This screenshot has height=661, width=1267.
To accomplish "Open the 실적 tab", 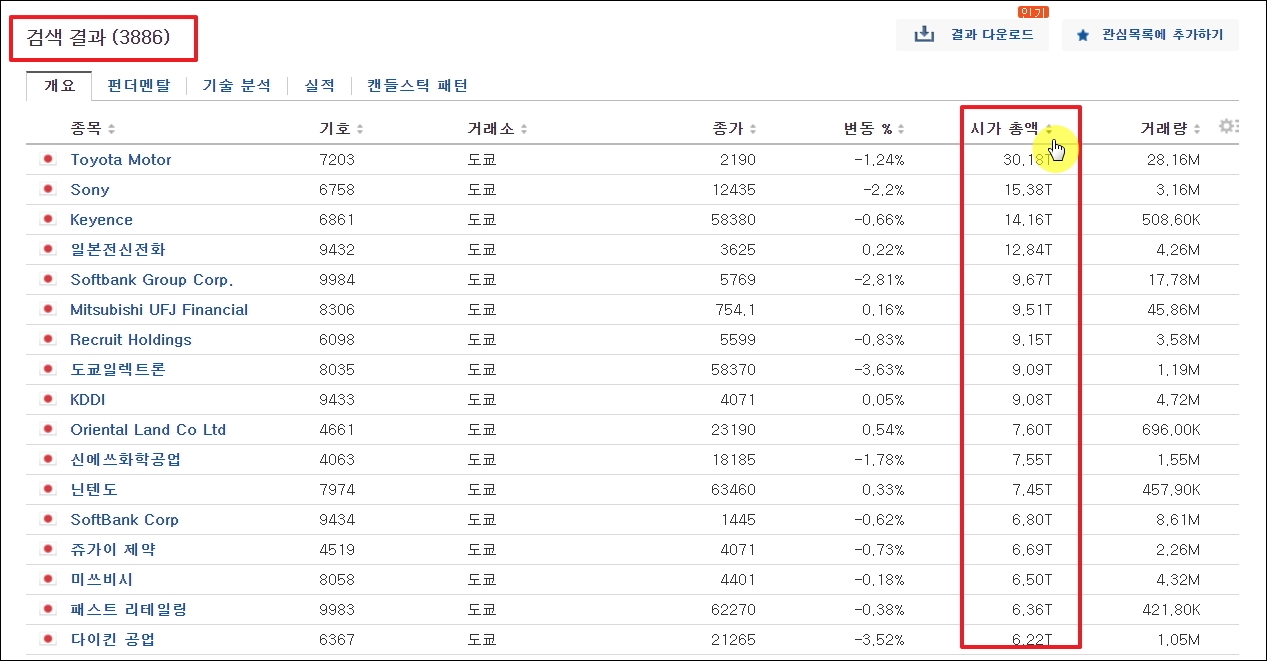I will [319, 86].
